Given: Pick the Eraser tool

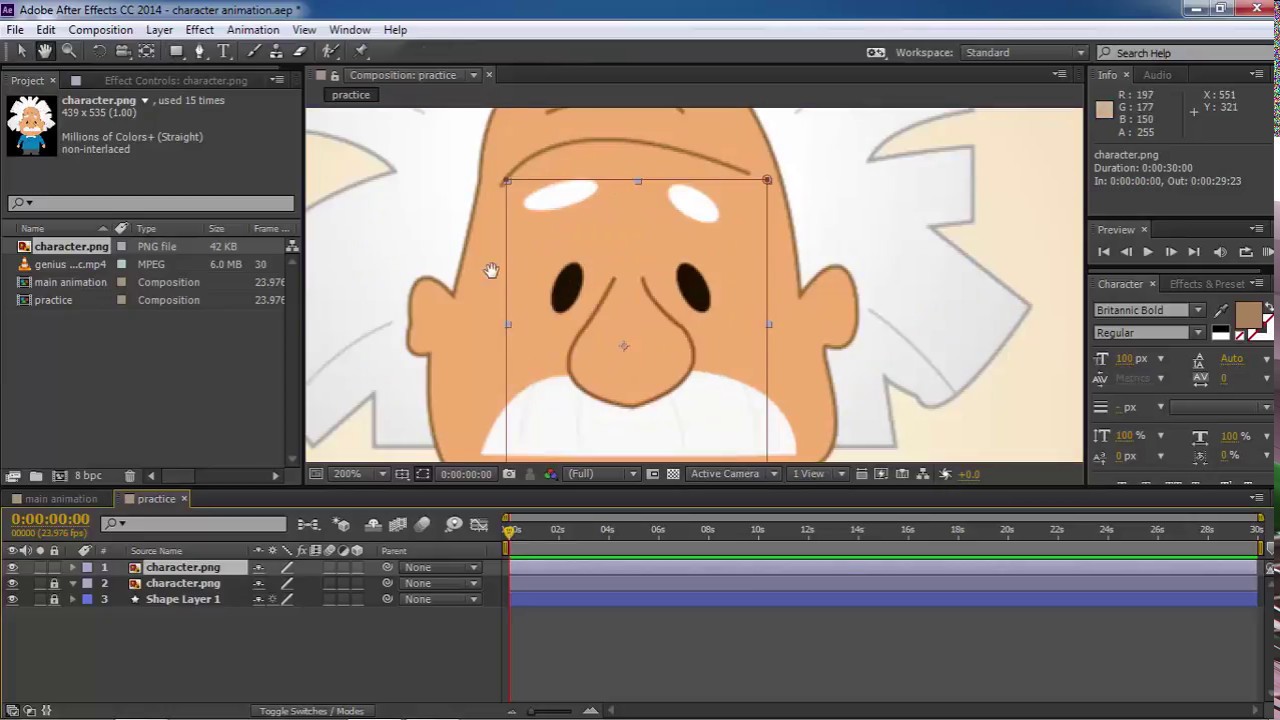Looking at the screenshot, I should point(300,51).
